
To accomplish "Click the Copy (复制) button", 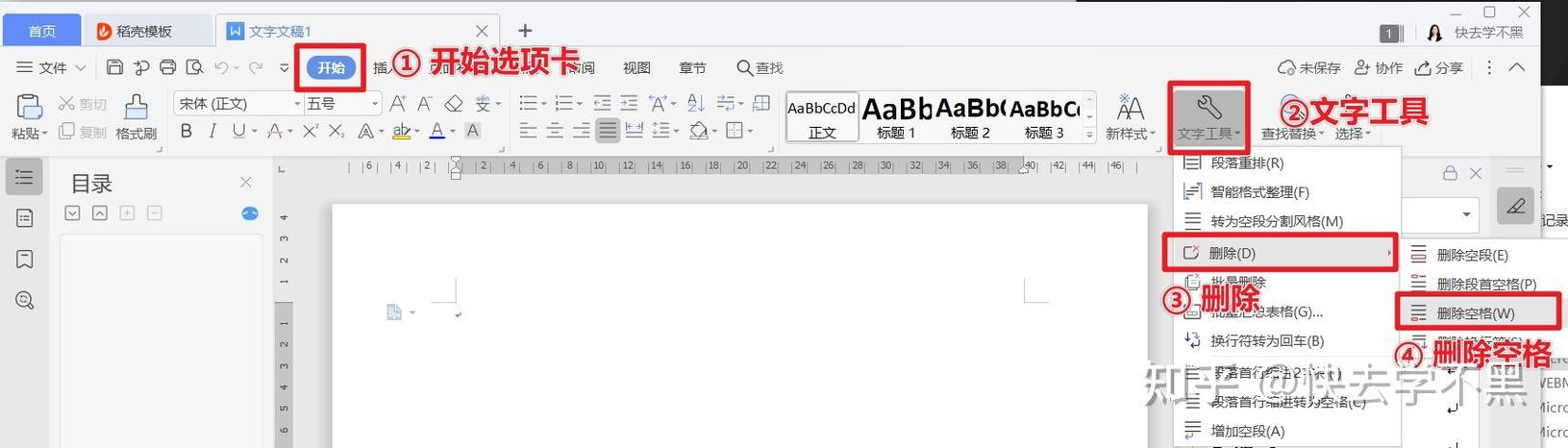I will coord(83,132).
